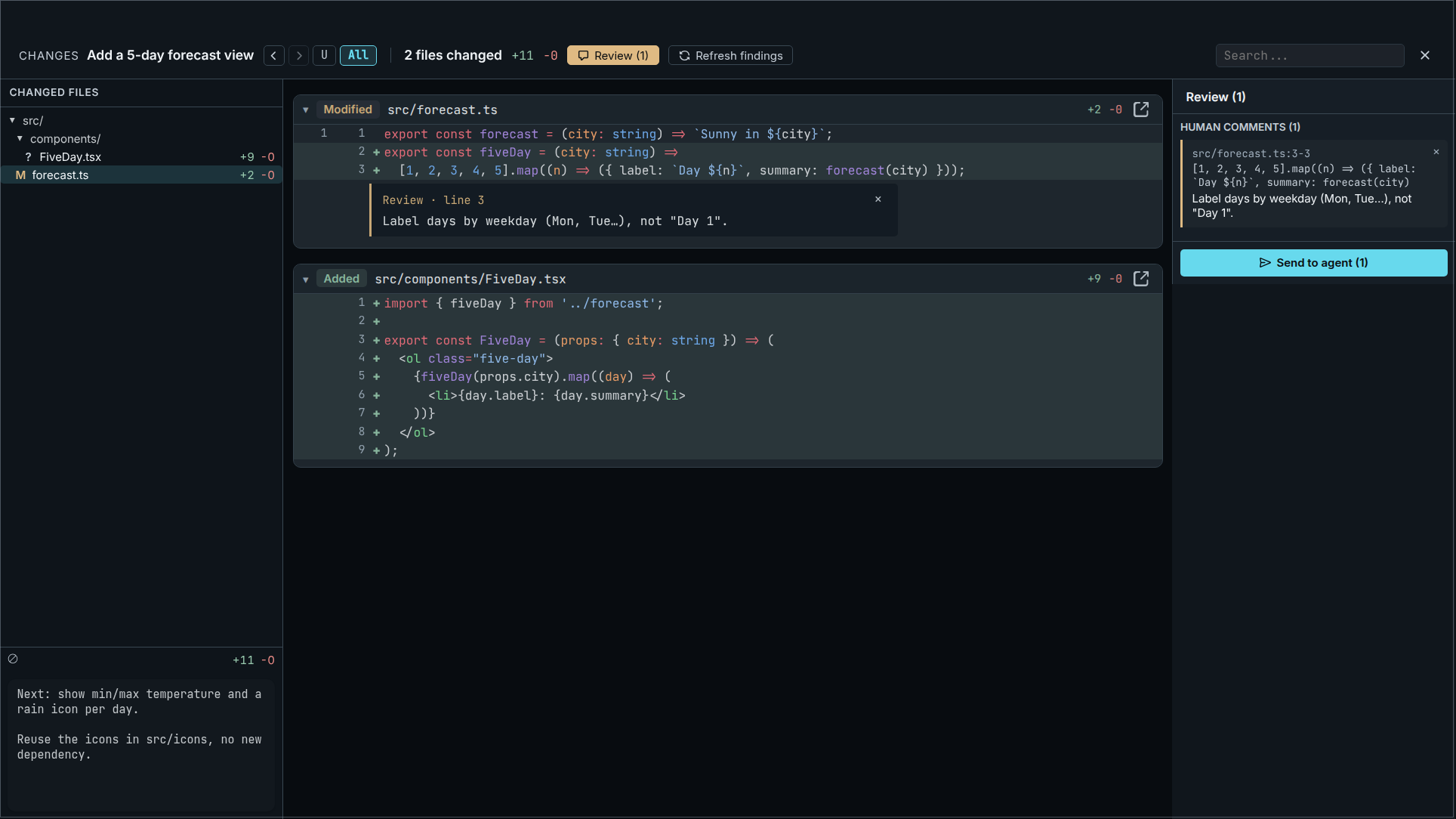Click the src/forecast.ts:3-3 comment reference
1456x819 pixels.
point(1251,153)
